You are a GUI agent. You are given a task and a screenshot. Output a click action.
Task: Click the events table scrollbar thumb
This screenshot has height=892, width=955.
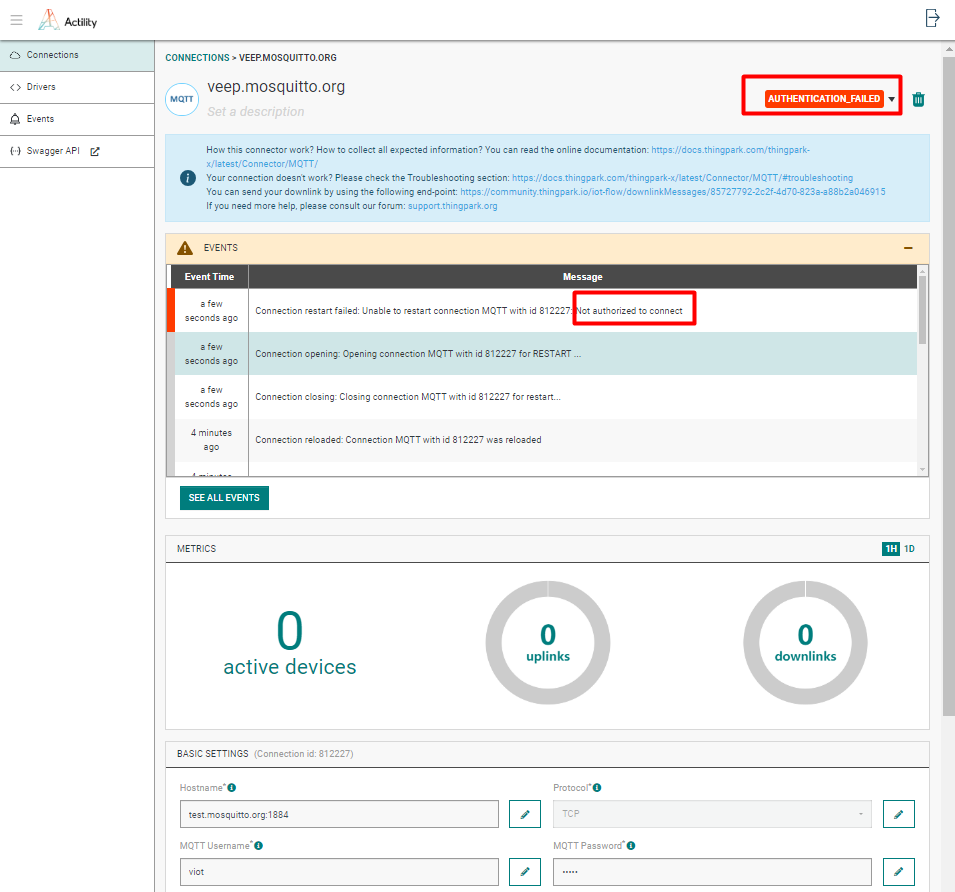pyautogui.click(x=922, y=310)
